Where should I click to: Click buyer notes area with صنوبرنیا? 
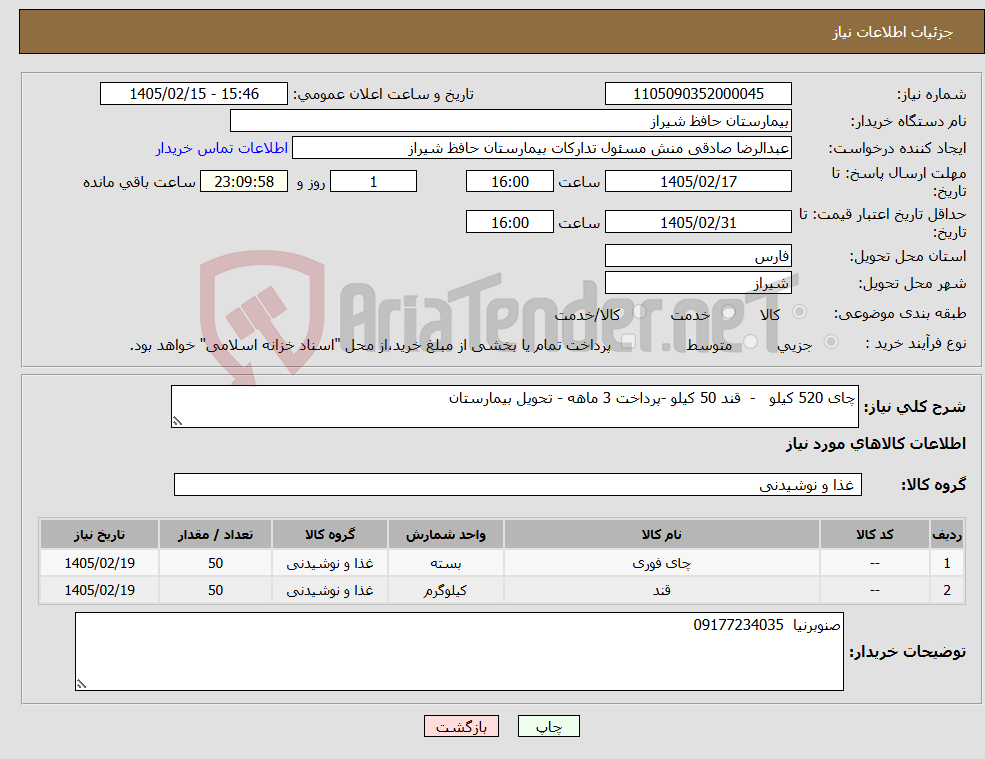click(x=459, y=652)
